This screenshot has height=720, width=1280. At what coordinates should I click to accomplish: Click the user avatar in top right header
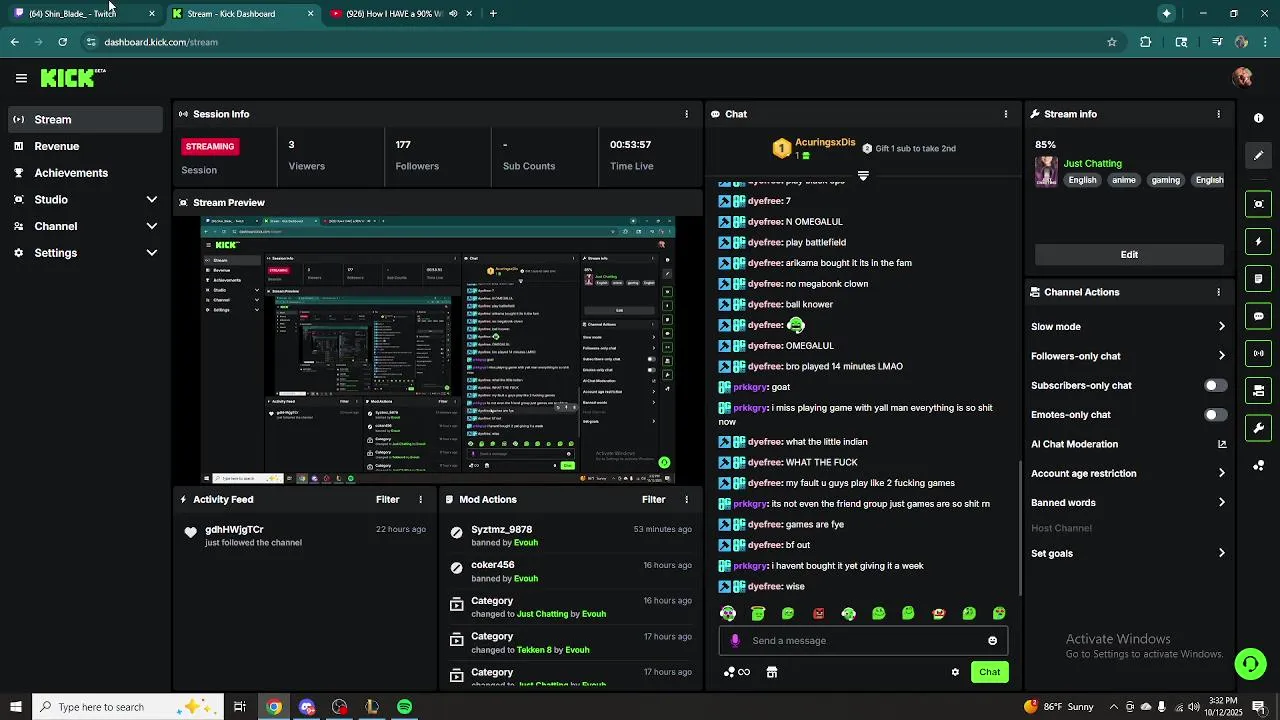1243,78
